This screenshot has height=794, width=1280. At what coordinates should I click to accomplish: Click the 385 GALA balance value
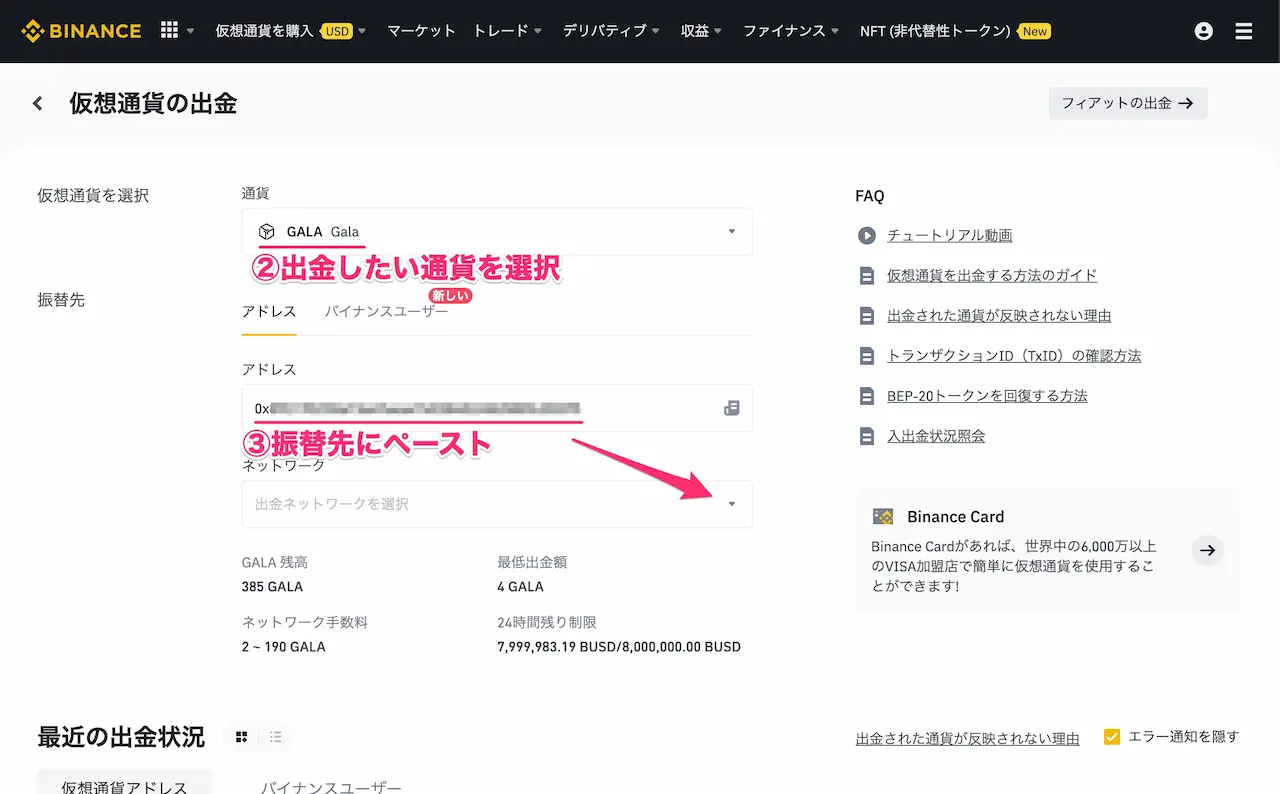pyautogui.click(x=272, y=587)
